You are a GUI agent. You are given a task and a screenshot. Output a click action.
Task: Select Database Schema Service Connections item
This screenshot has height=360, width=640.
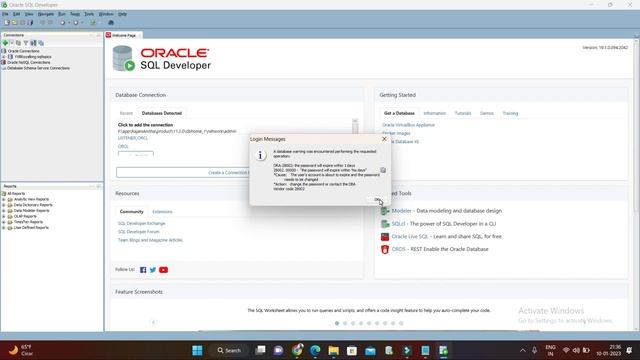click(x=38, y=68)
